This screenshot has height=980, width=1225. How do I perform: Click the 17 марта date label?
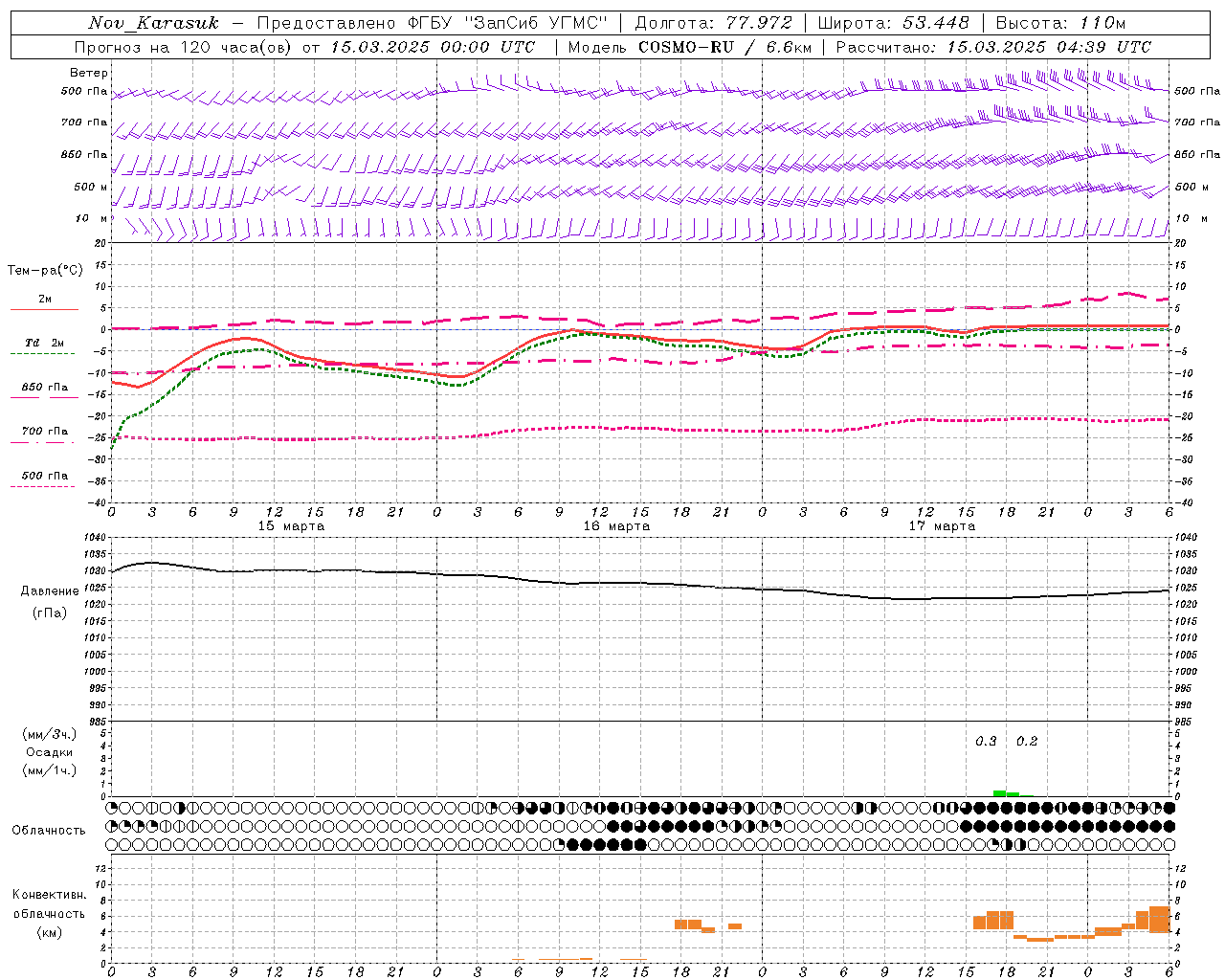click(x=942, y=526)
